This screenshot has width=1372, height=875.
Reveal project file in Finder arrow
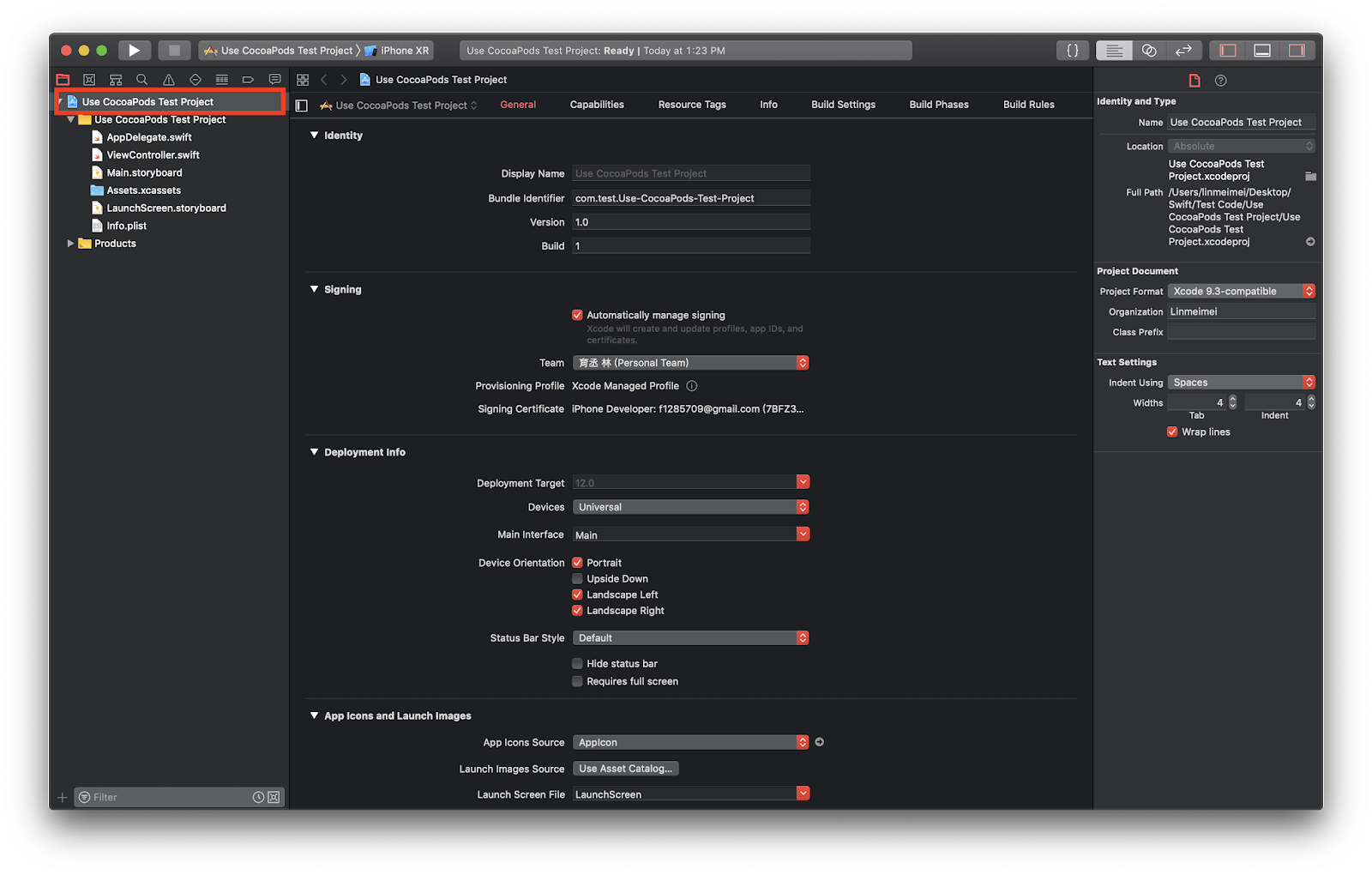tap(1310, 242)
